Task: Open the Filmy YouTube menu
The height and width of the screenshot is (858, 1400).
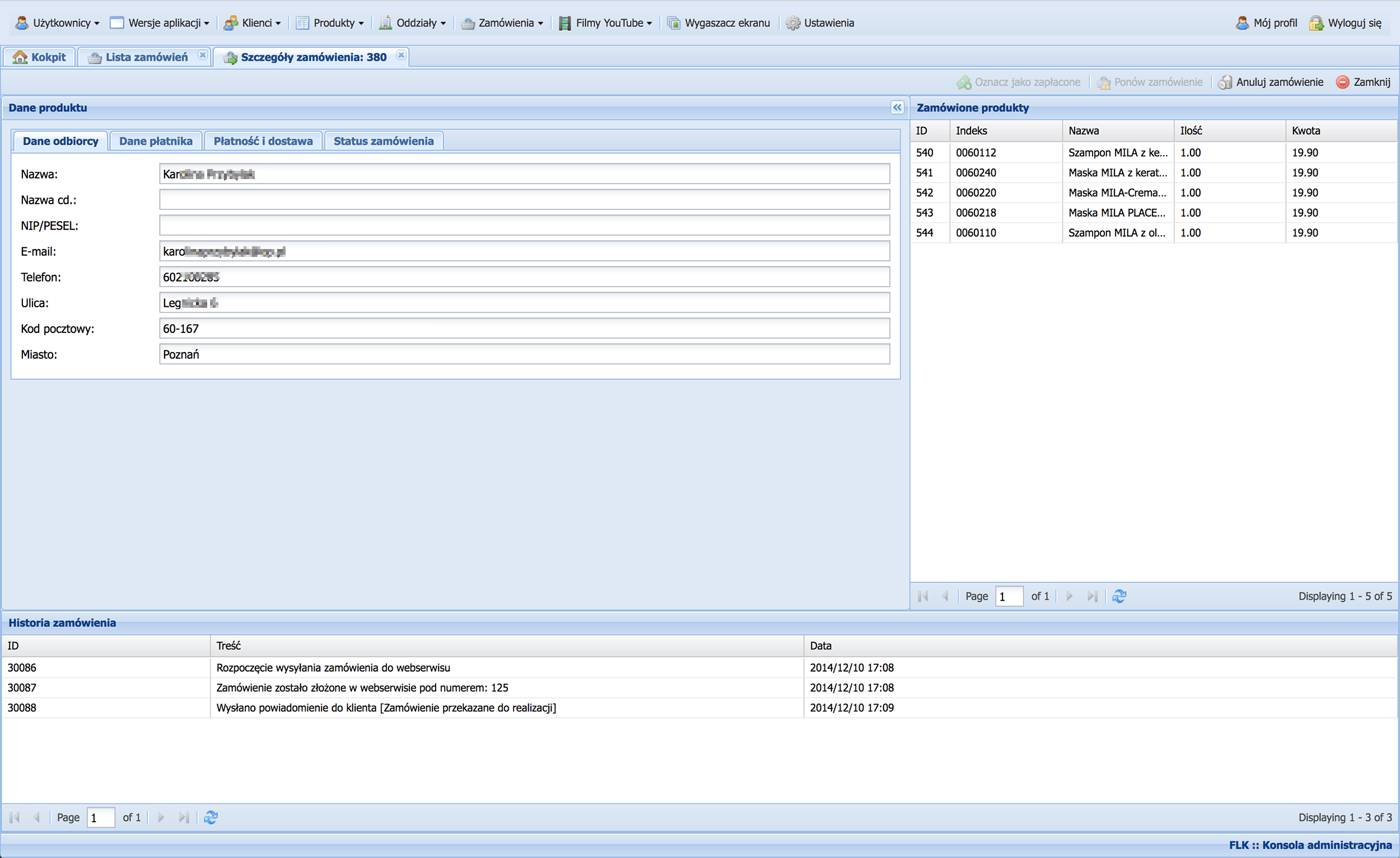Action: (606, 24)
